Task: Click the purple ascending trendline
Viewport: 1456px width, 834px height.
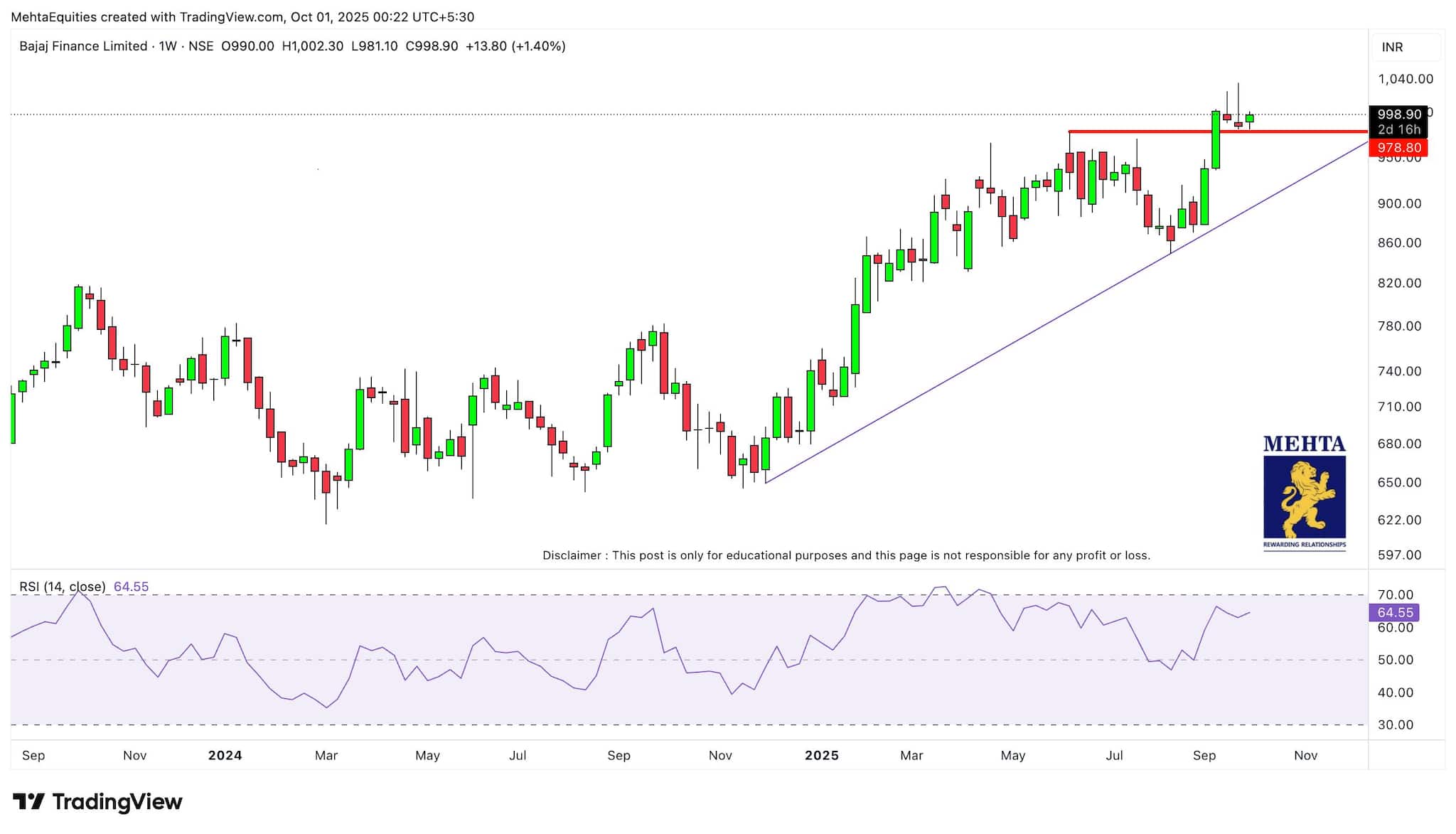Action: coord(995,351)
